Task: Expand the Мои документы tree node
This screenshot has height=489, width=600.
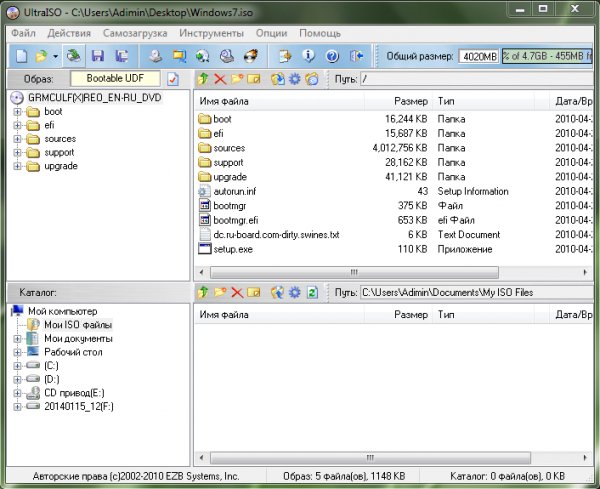Action: 17,339
